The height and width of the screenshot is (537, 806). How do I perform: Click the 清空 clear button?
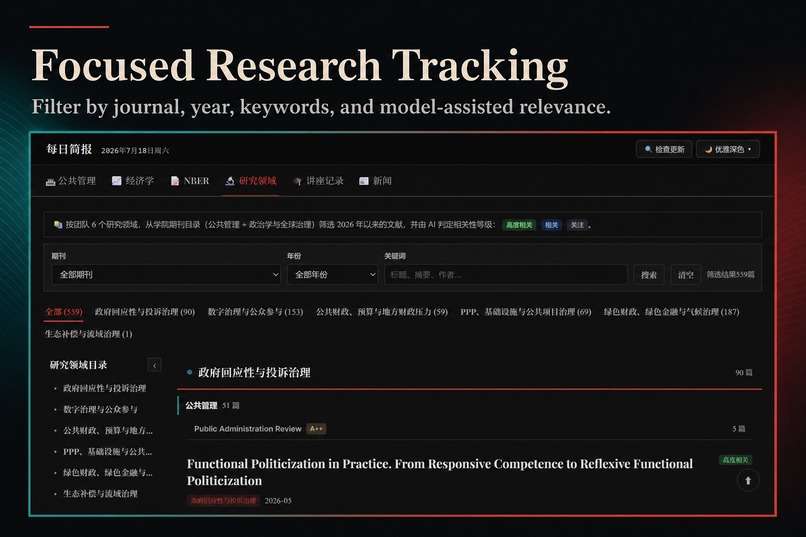point(686,275)
